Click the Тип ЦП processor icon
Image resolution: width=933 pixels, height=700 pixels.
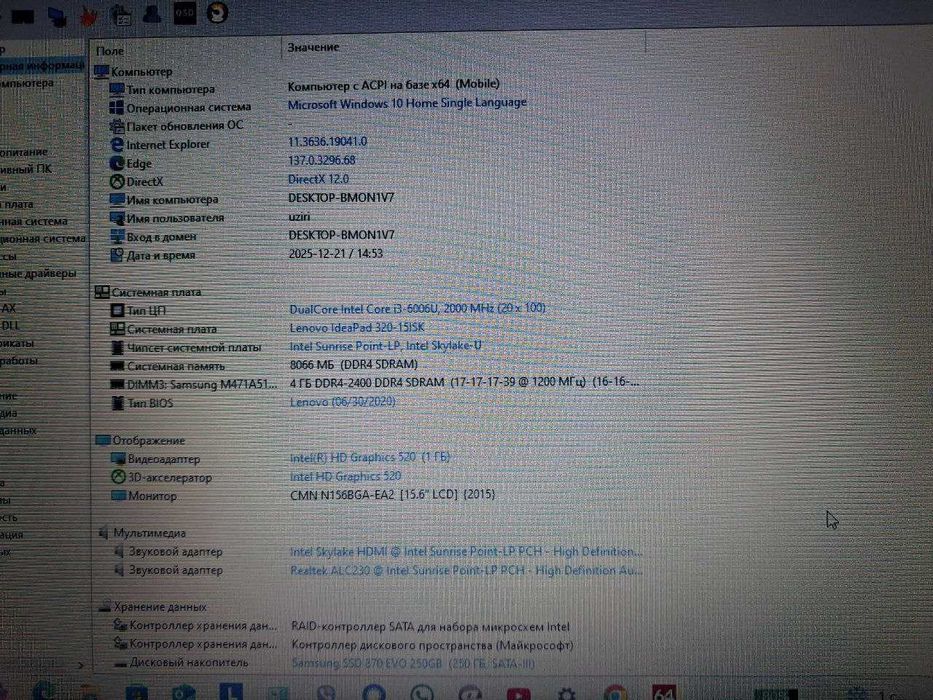[118, 311]
